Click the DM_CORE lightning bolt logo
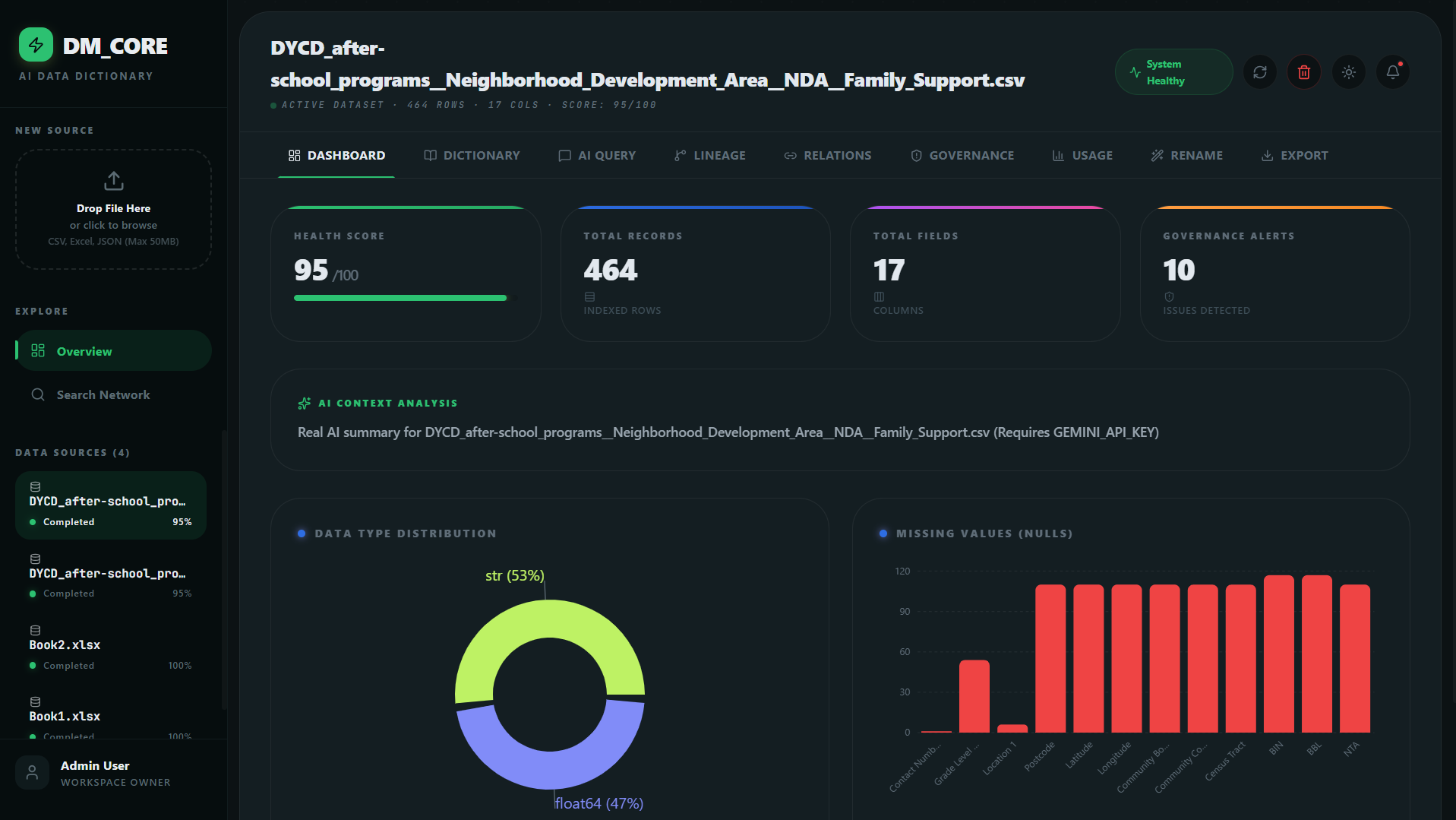This screenshot has height=820, width=1456. click(36, 45)
